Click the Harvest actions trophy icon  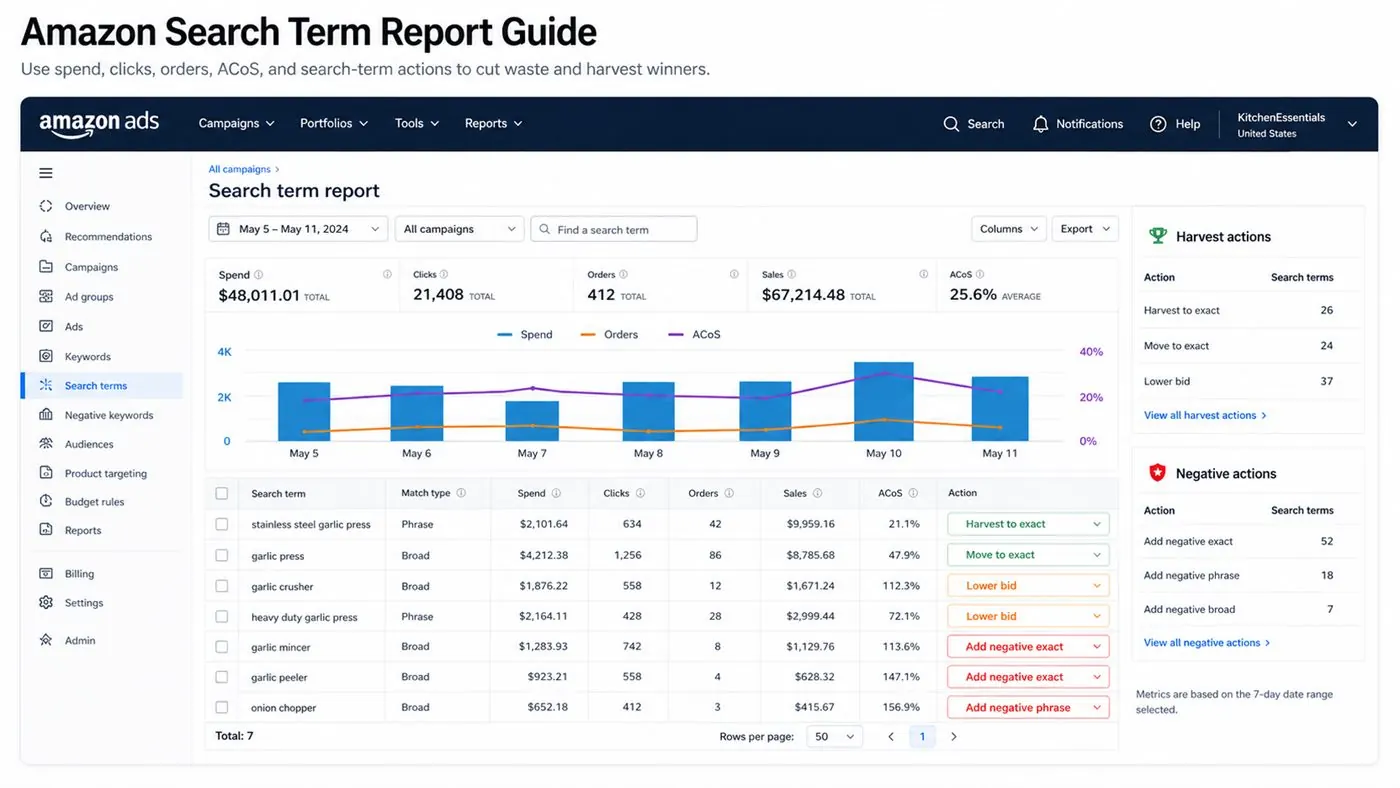(1158, 236)
